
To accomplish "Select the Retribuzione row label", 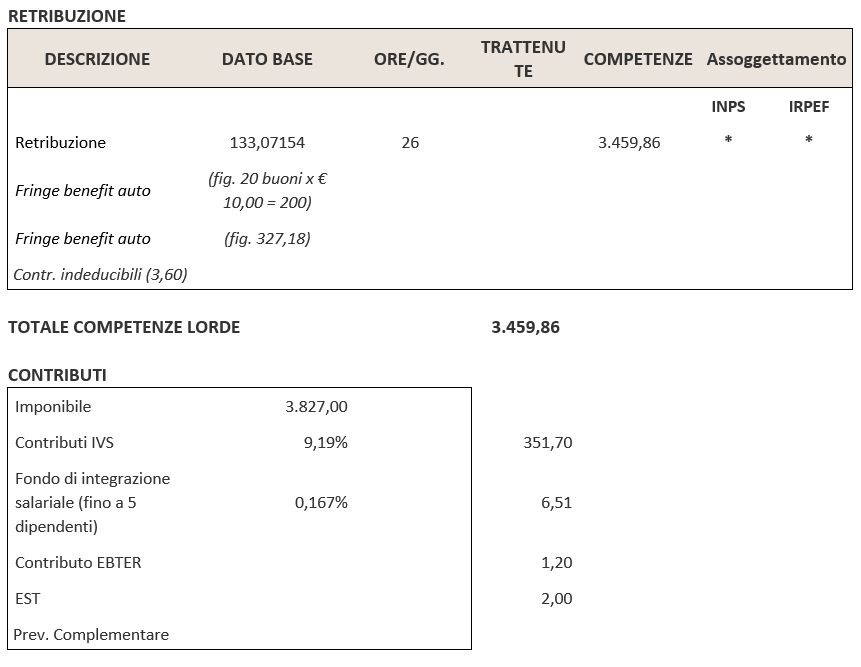I will pyautogui.click(x=60, y=142).
